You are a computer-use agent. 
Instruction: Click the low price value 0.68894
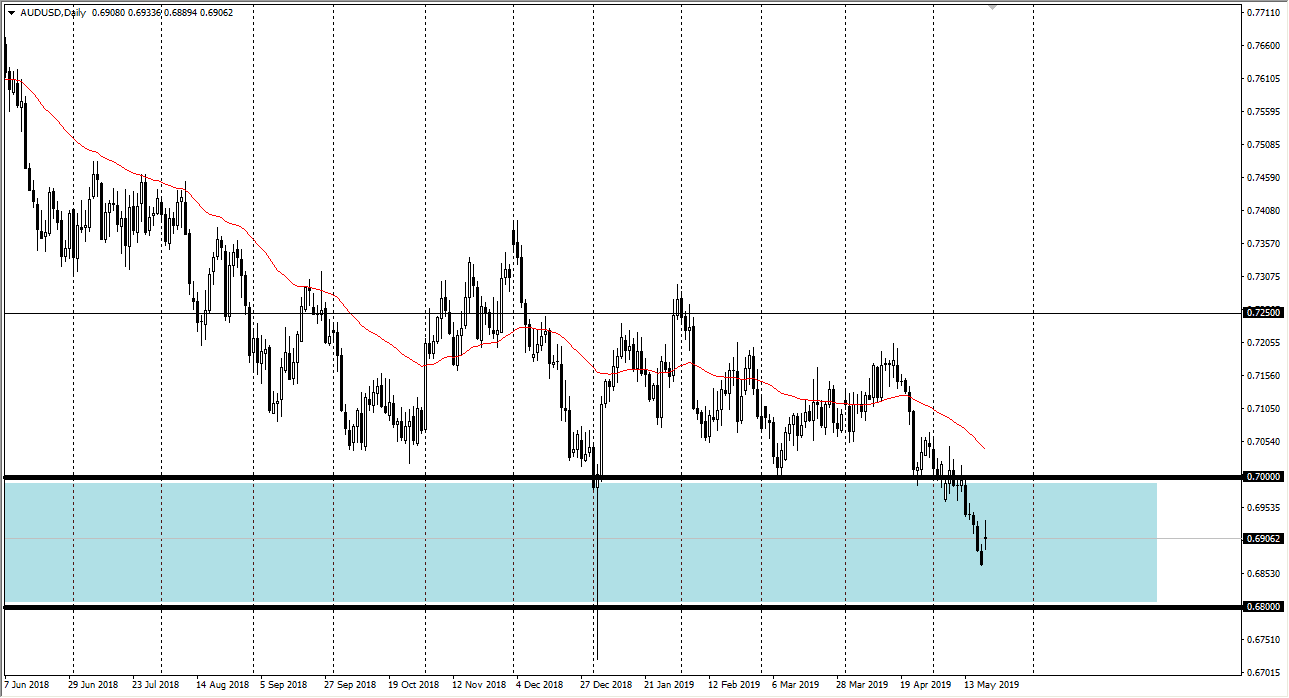coord(179,12)
